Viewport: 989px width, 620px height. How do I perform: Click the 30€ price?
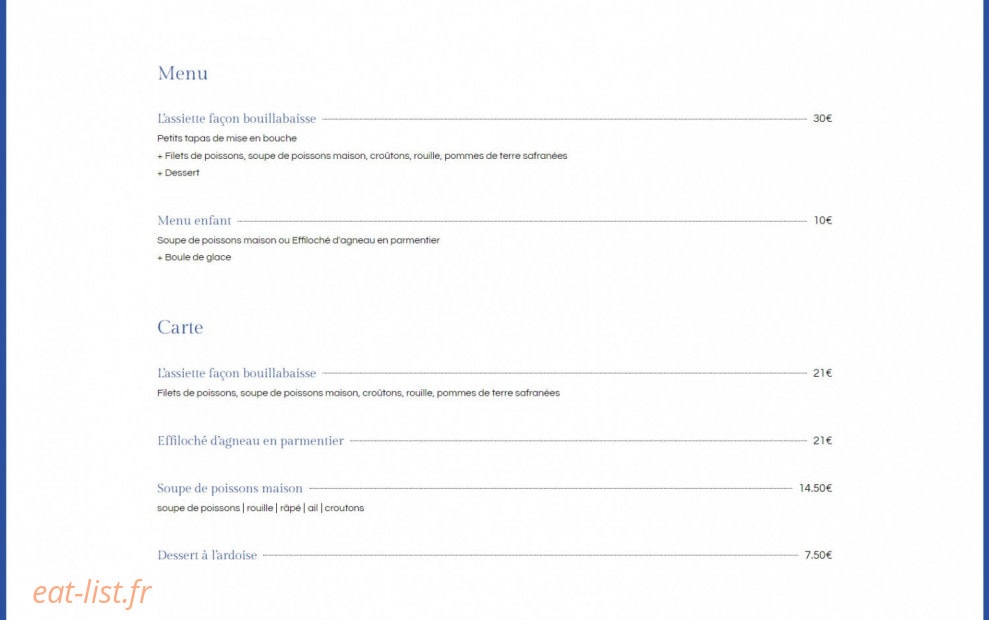click(x=822, y=119)
